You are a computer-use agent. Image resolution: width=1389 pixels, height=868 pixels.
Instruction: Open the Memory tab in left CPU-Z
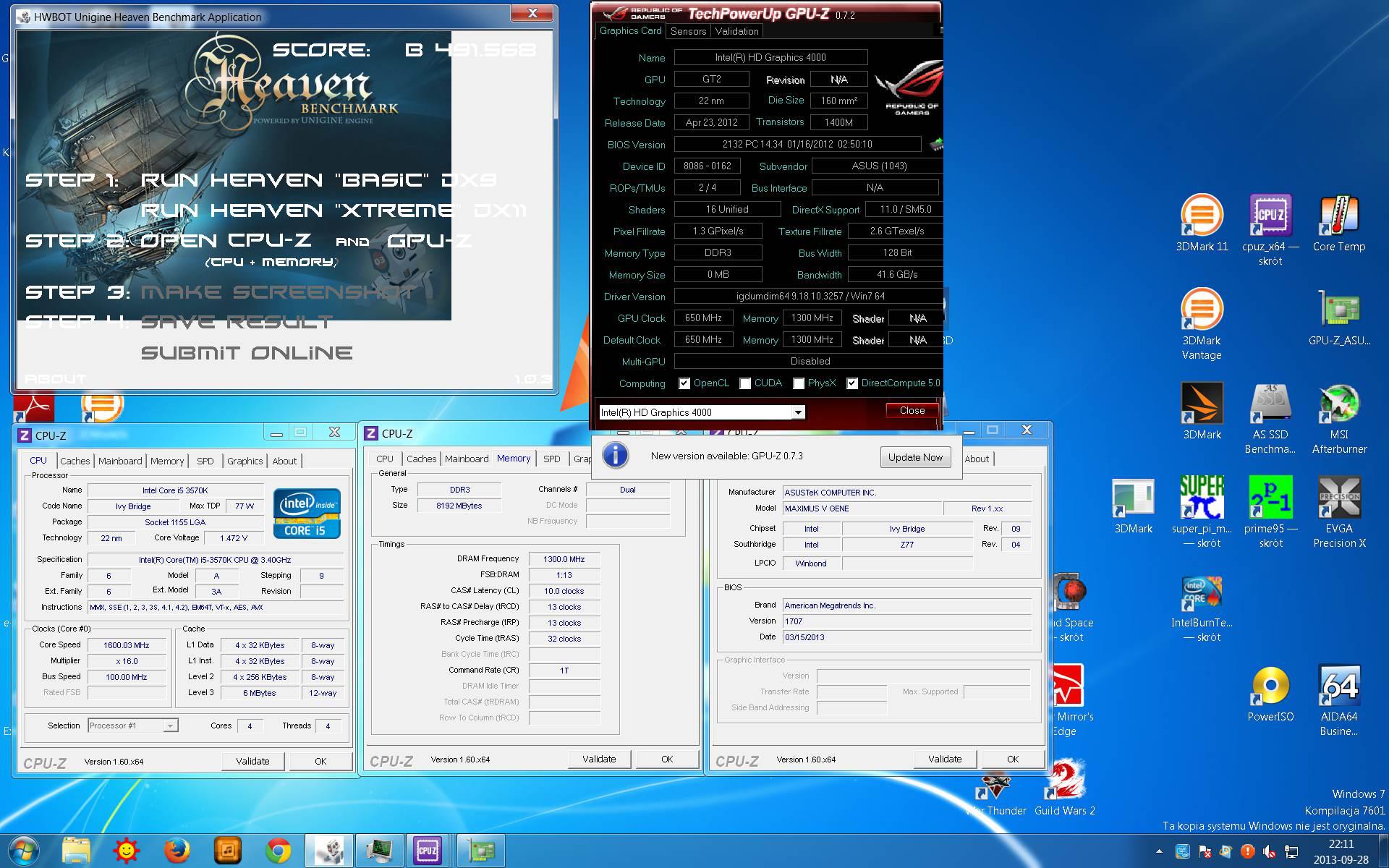[167, 461]
